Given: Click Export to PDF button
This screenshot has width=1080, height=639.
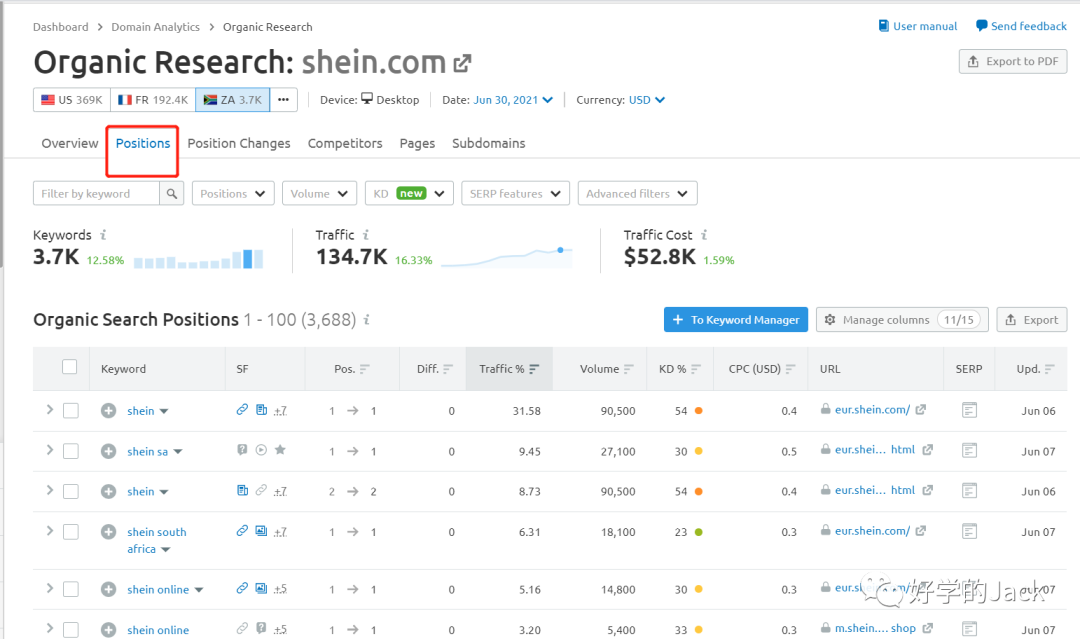Looking at the screenshot, I should pos(1013,61).
